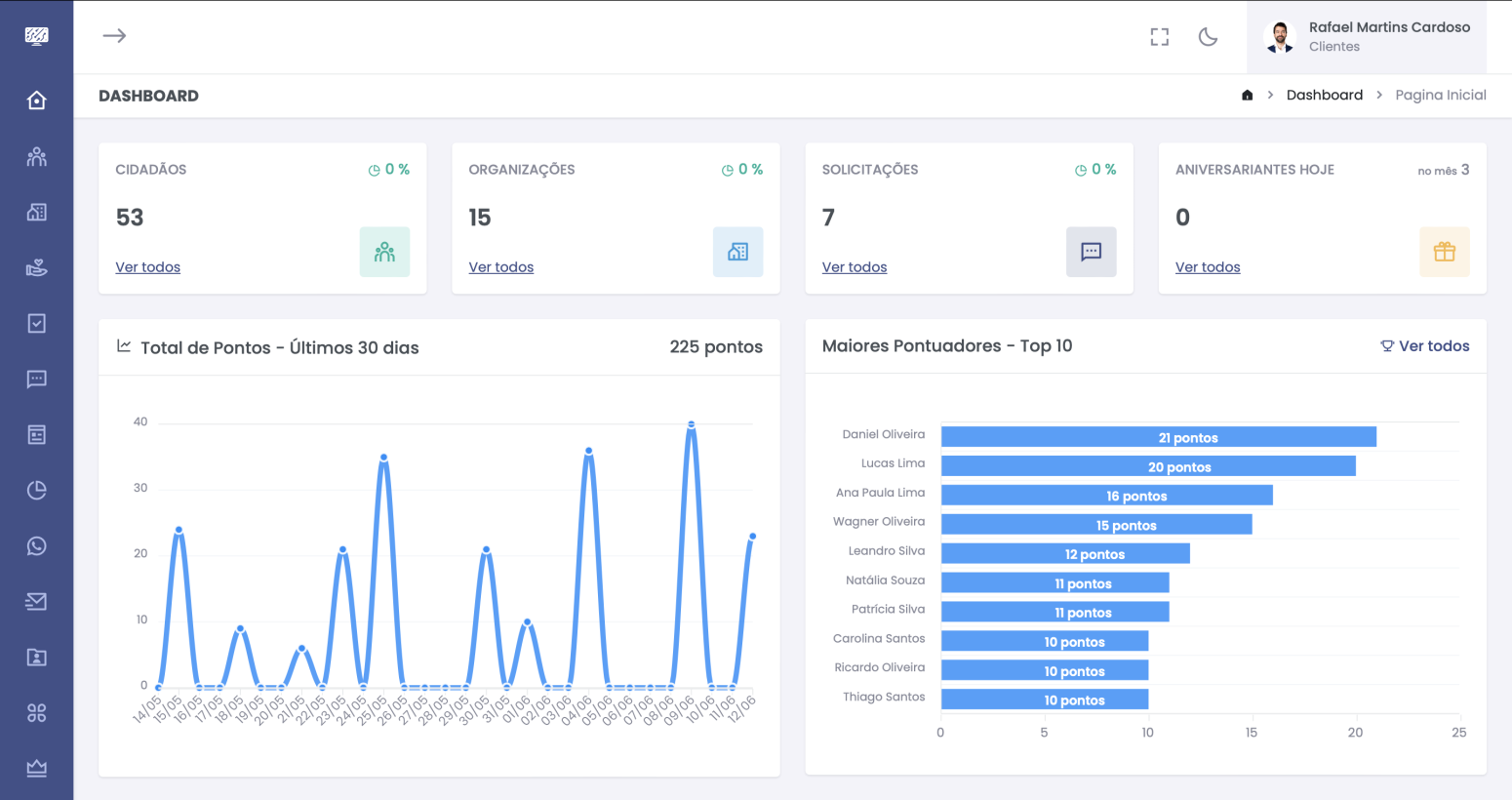Click the 0 % indicator in the Organizações card

click(741, 170)
